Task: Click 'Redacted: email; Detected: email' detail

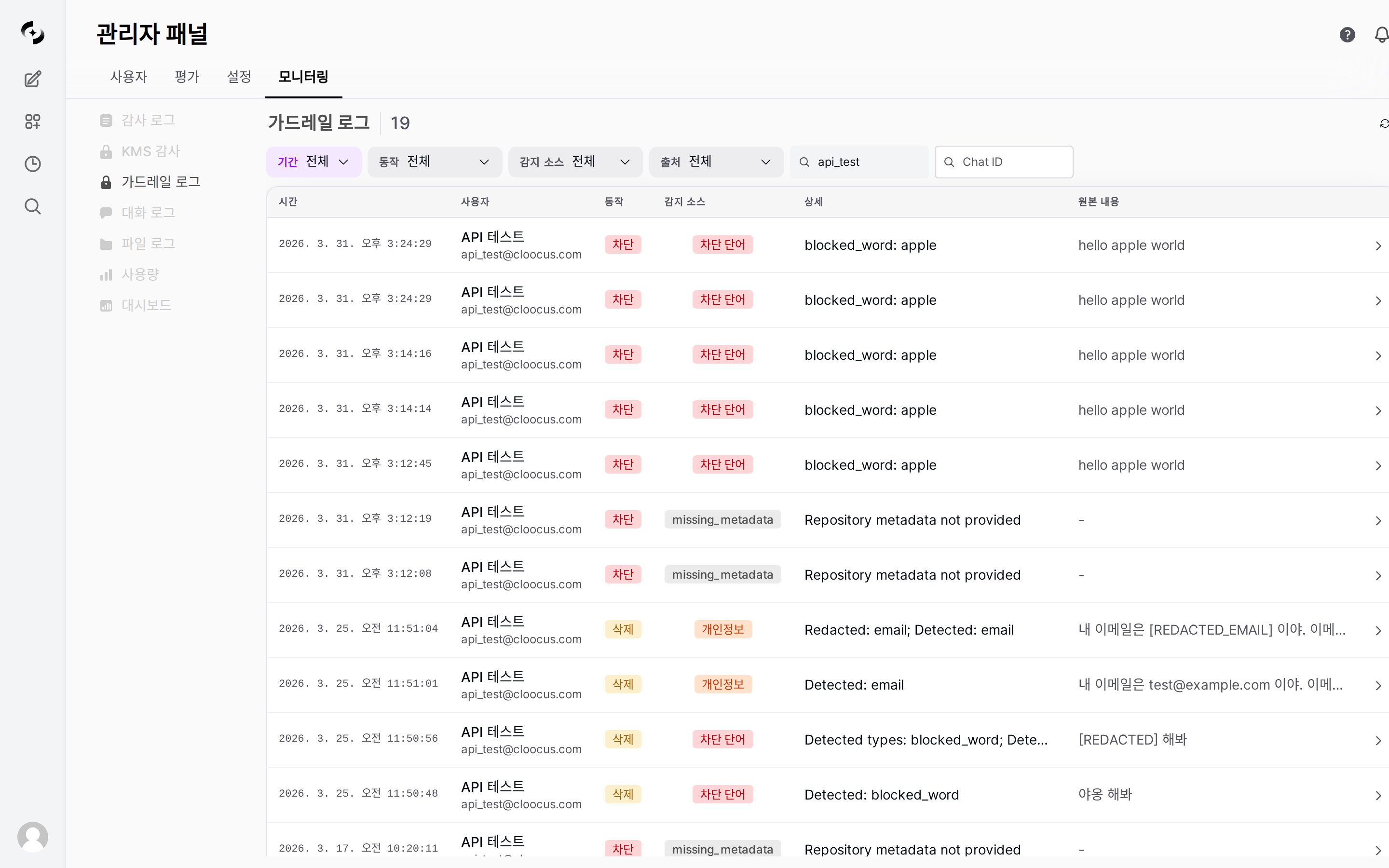Action: pos(909,630)
